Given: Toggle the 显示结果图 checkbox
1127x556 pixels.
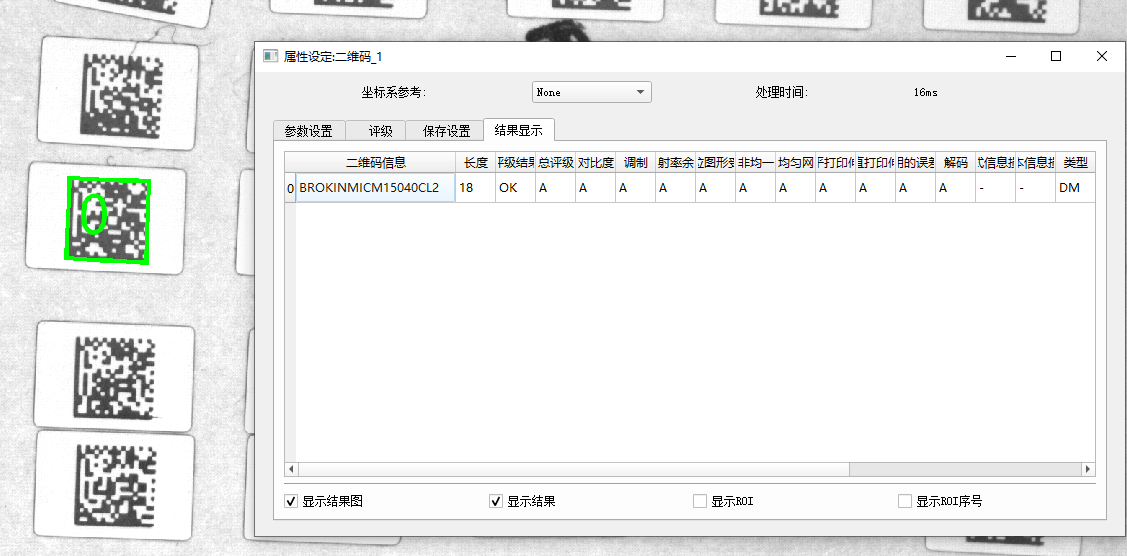Looking at the screenshot, I should 292,501.
